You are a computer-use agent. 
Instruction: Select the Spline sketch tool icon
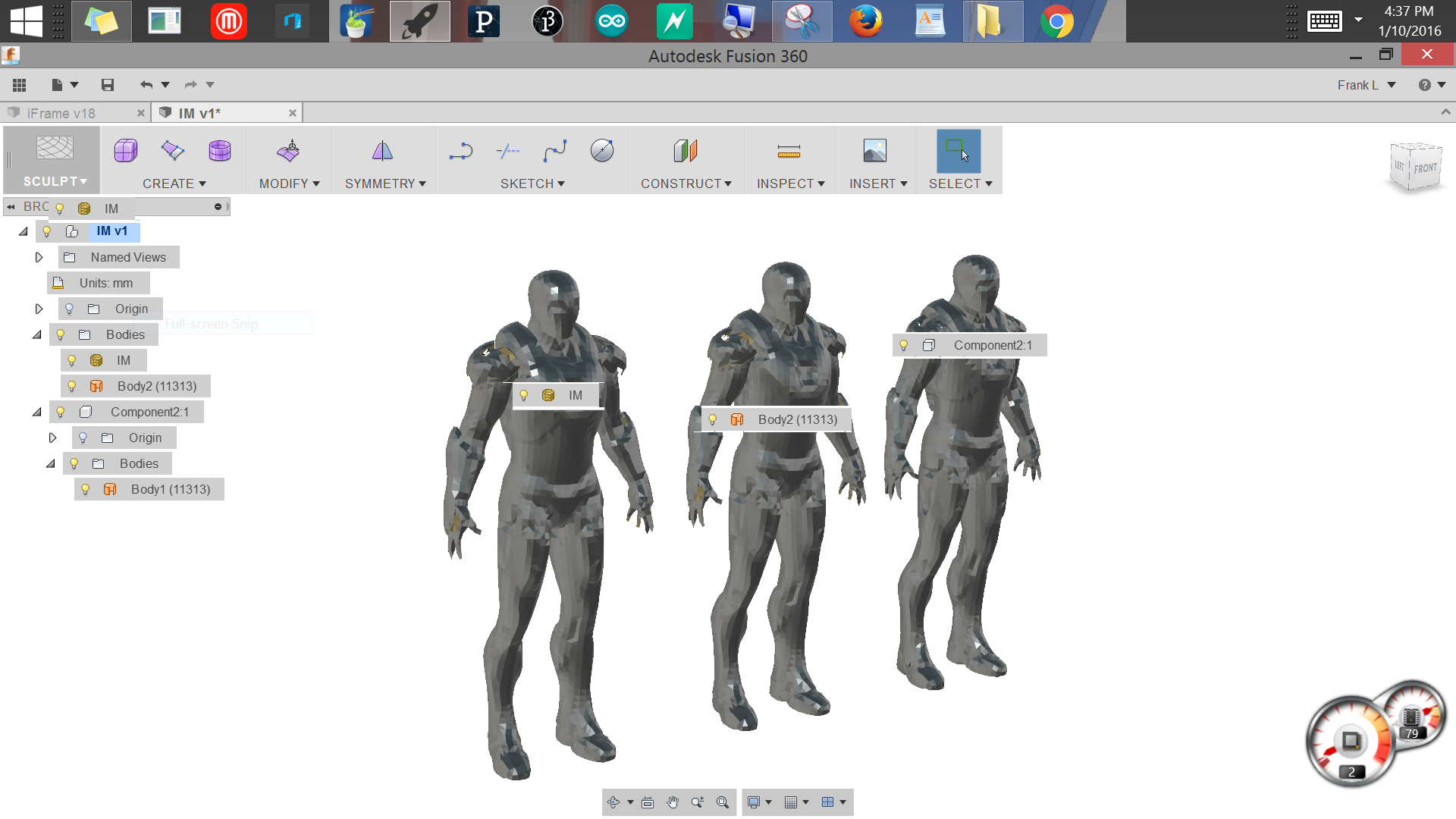click(555, 151)
